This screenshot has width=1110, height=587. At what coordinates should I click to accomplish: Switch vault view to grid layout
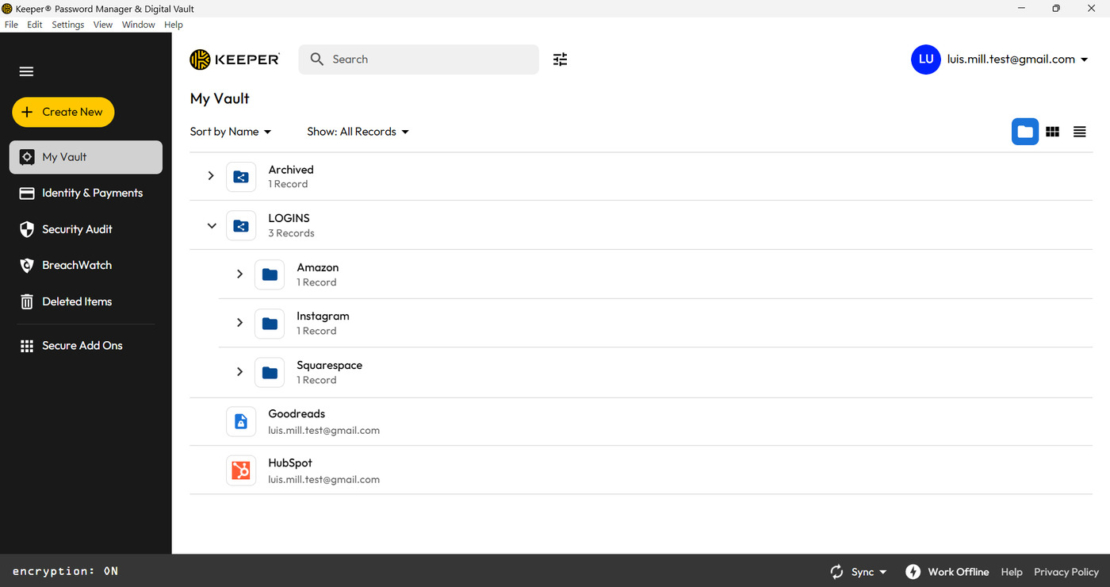1052,131
